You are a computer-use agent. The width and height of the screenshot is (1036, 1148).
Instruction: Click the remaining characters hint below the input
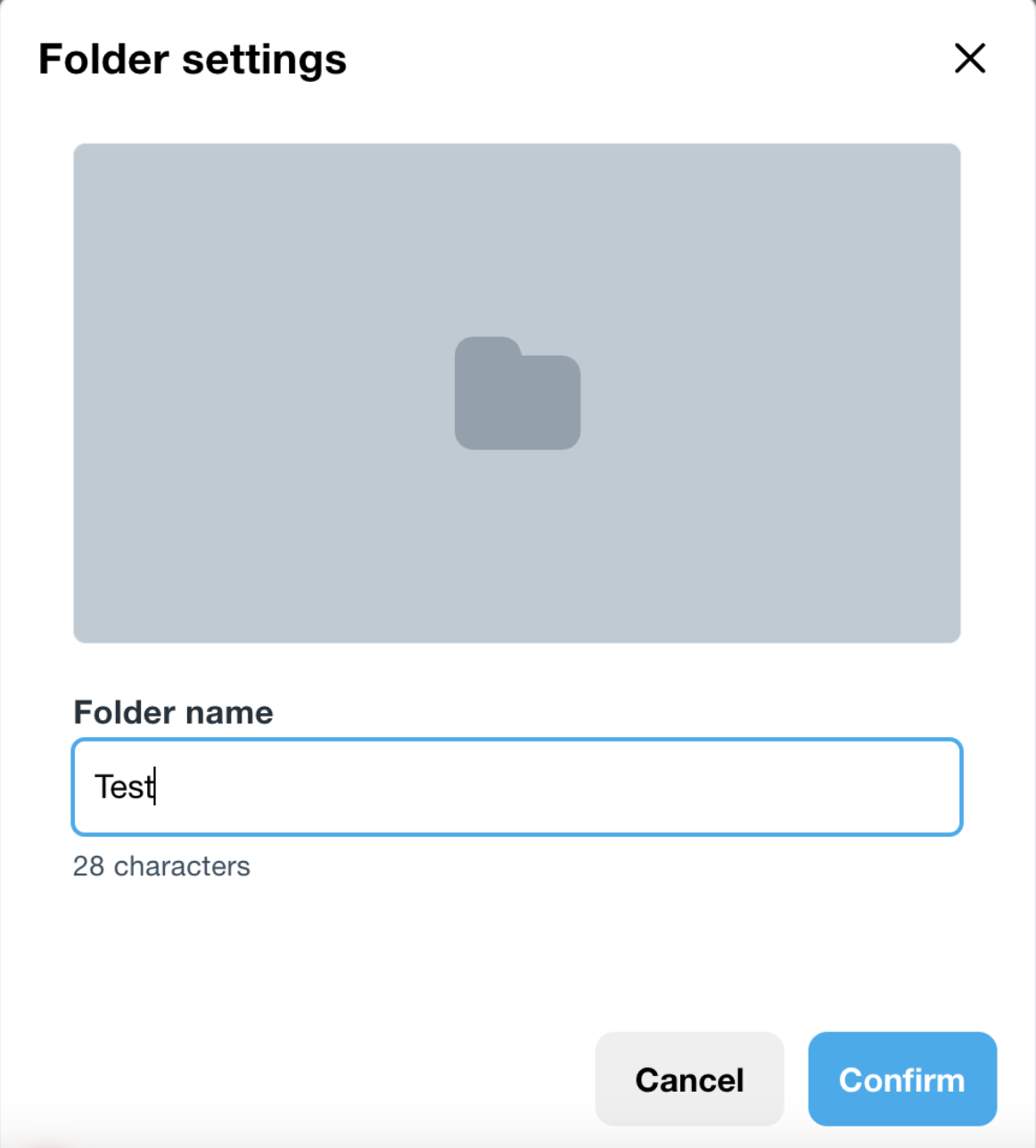[161, 866]
